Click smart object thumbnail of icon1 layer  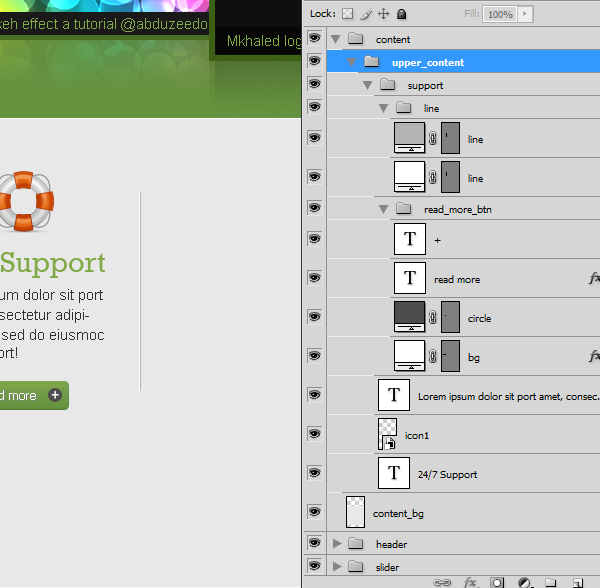point(387,434)
